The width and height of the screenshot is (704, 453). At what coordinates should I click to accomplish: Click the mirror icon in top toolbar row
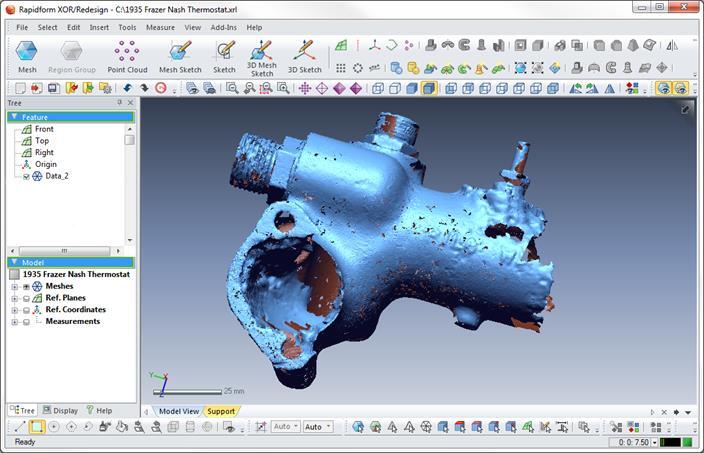672,45
